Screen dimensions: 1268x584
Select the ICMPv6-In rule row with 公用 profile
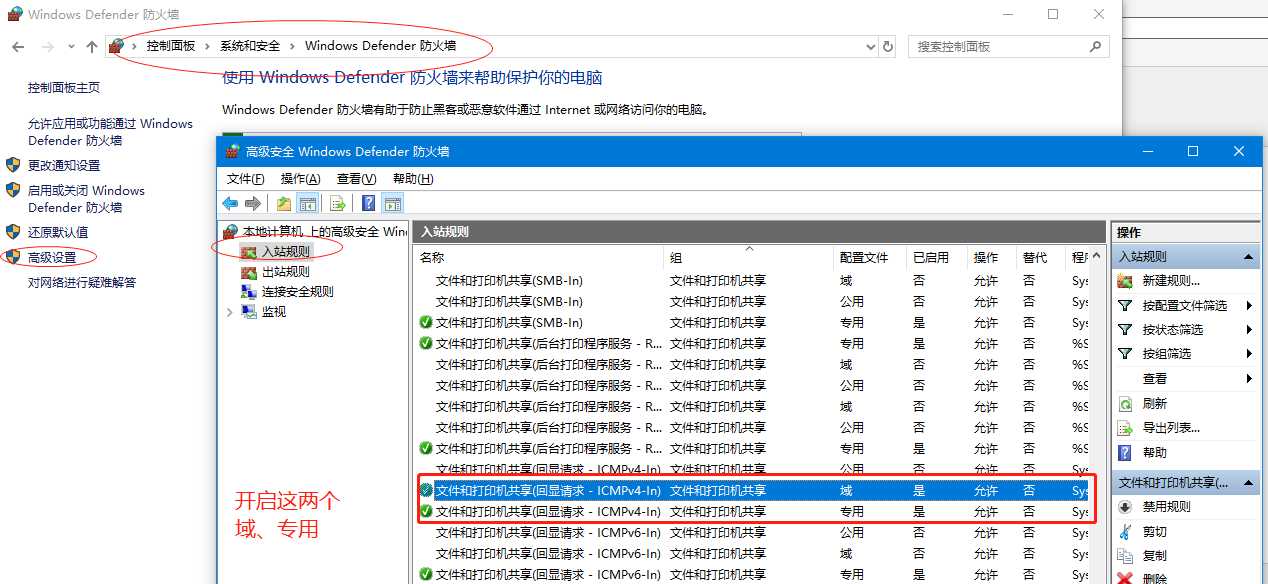tap(752, 532)
